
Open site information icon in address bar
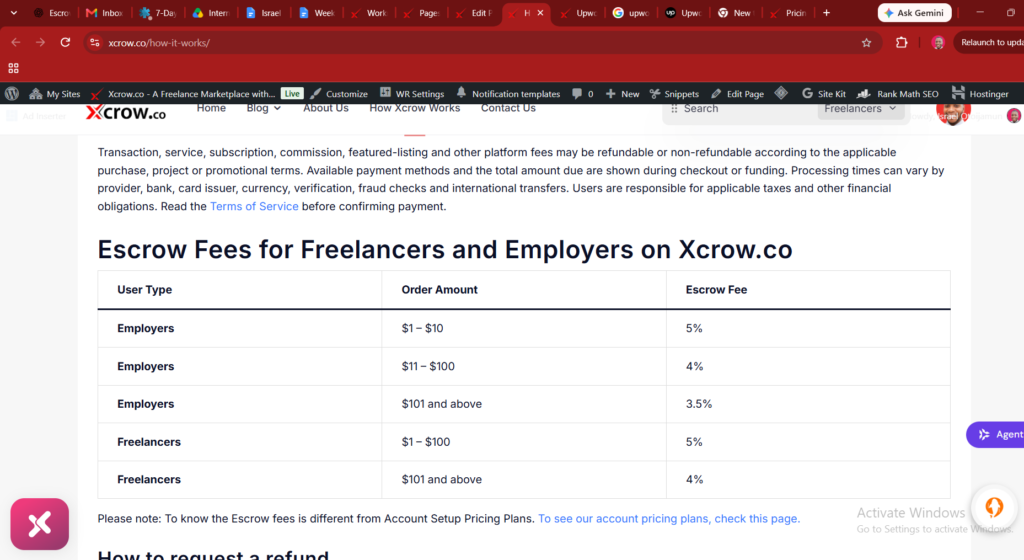tap(95, 42)
